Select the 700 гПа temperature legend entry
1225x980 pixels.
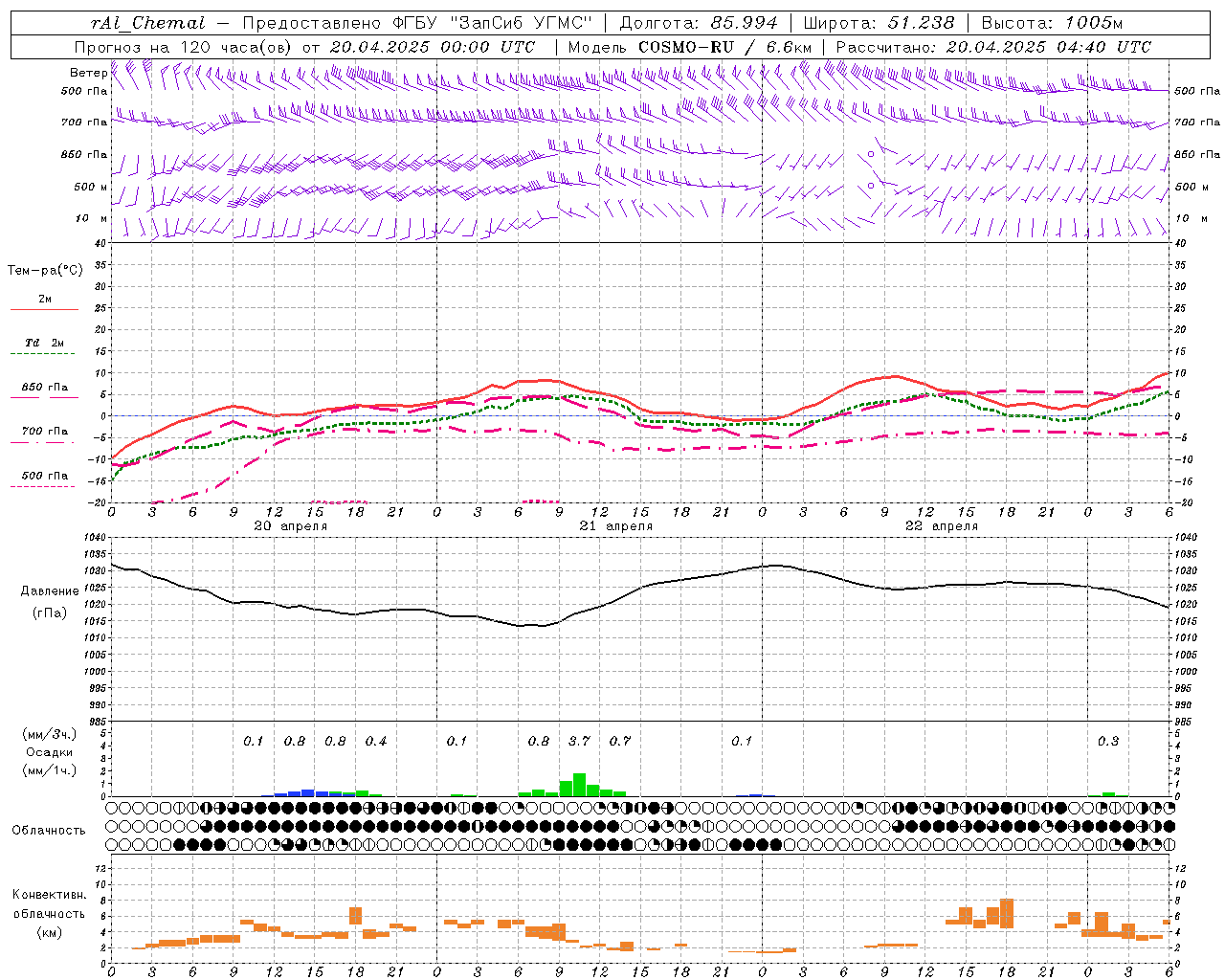[44, 431]
